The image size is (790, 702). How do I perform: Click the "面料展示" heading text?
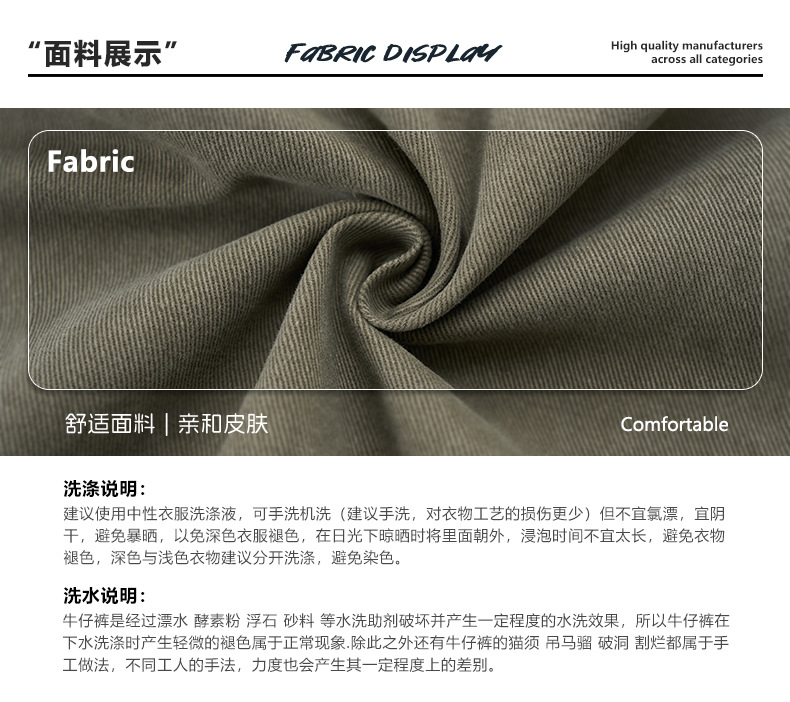(102, 54)
